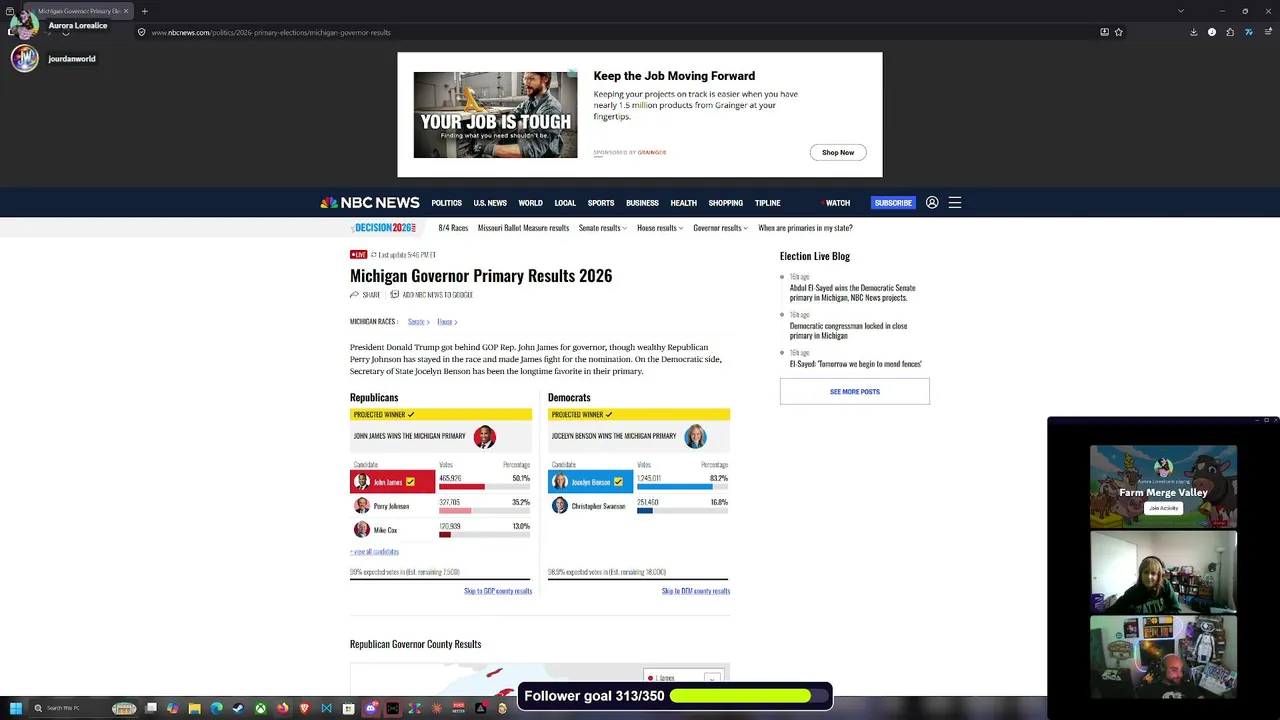Open Missouri Ballot Measure results link
The height and width of the screenshot is (720, 1280).
pos(523,228)
